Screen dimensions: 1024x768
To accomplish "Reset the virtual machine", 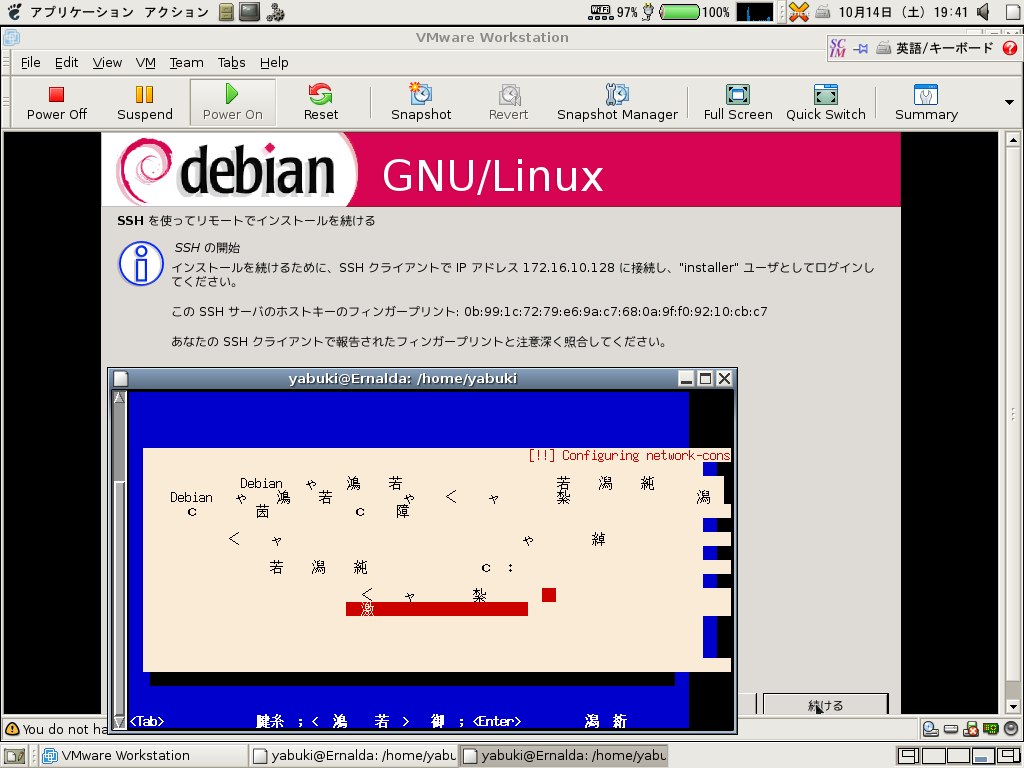I will pos(321,103).
